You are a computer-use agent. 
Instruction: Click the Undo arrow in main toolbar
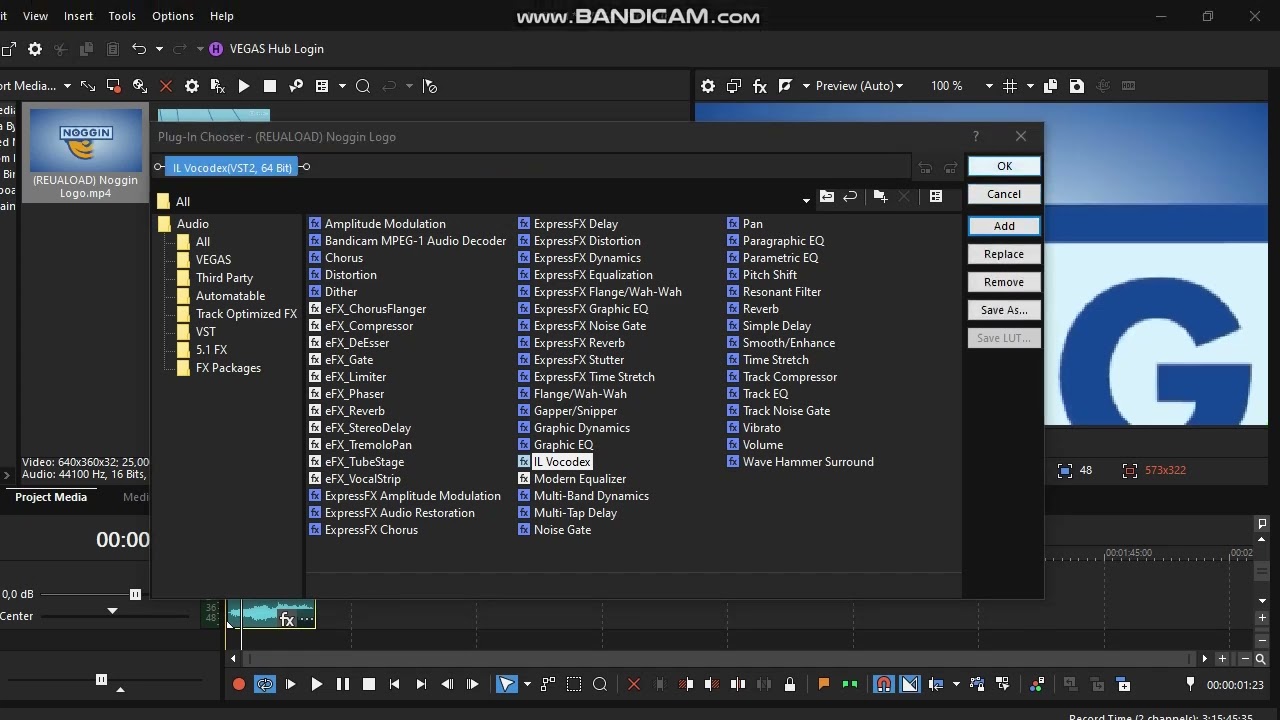139,49
